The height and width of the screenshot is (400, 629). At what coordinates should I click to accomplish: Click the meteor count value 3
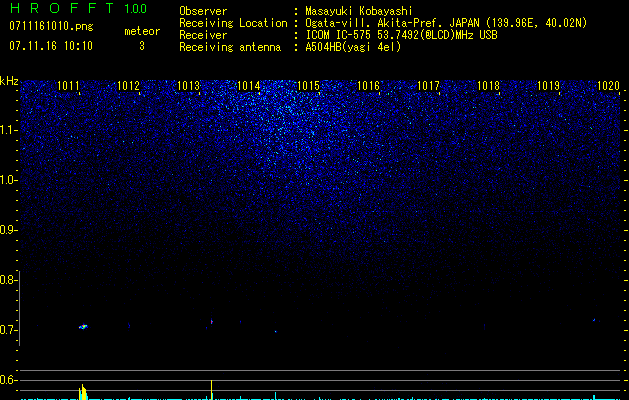tap(142, 46)
